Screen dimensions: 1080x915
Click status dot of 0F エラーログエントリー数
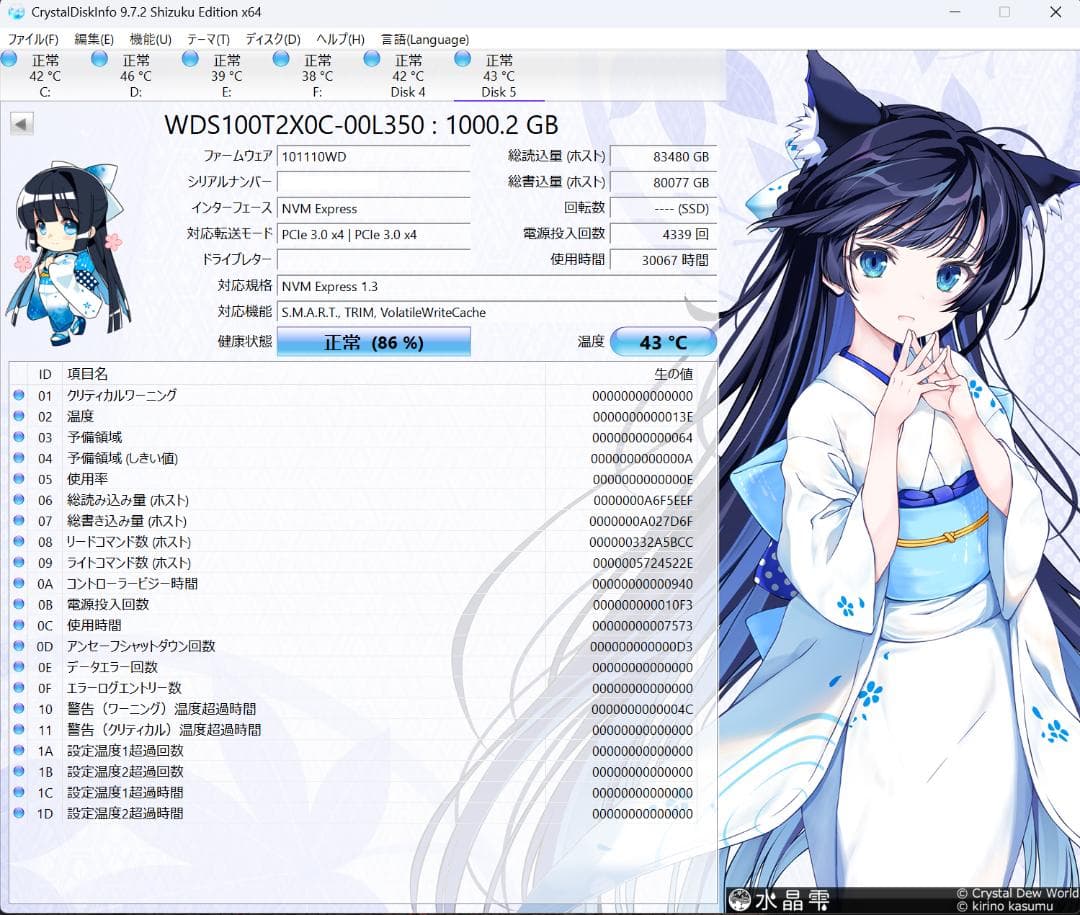19,688
